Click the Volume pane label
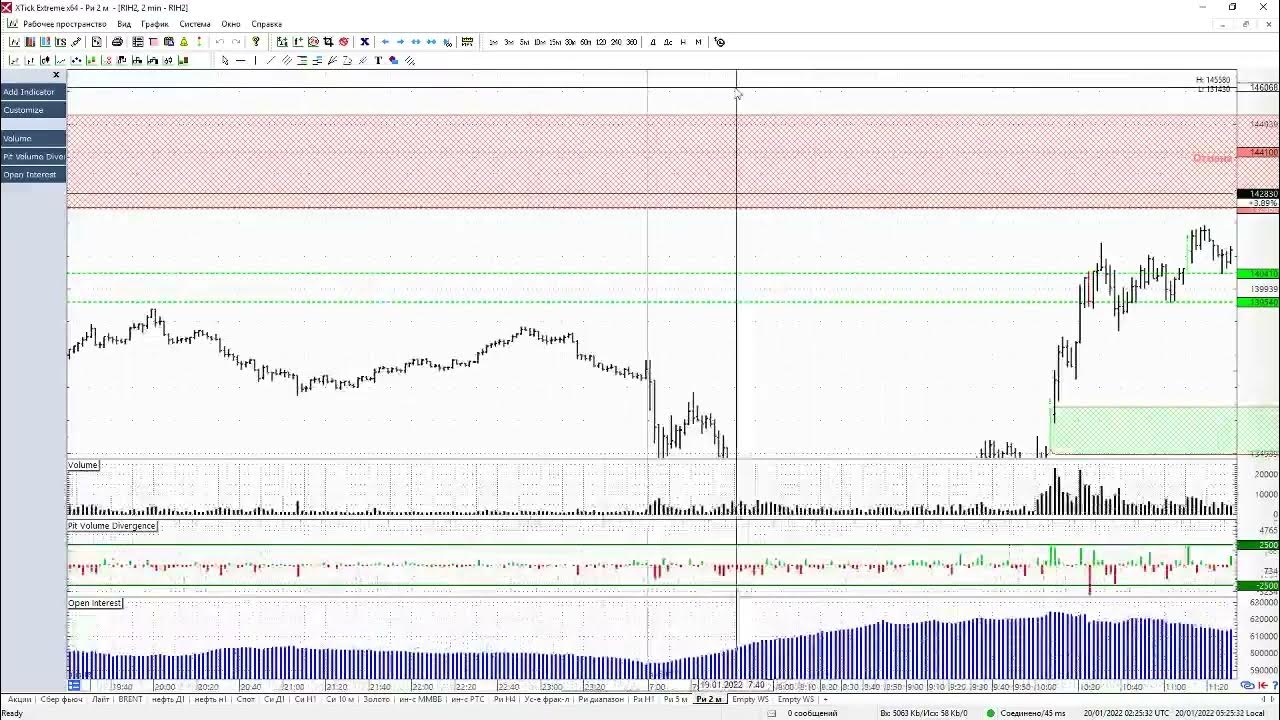Viewport: 1280px width, 720px height. tap(83, 465)
